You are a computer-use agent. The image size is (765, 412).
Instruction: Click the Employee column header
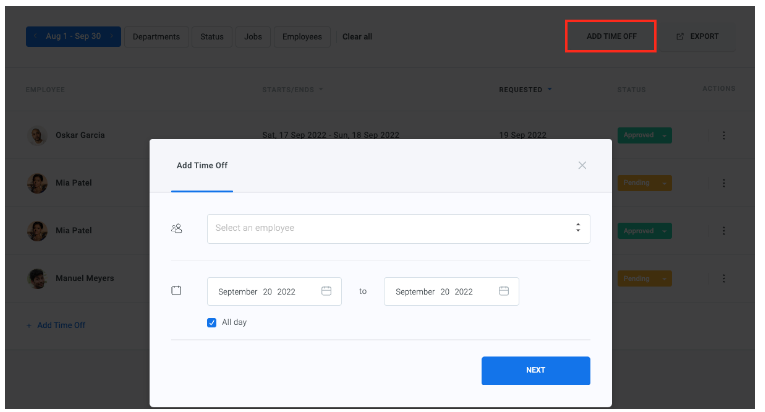[45, 90]
